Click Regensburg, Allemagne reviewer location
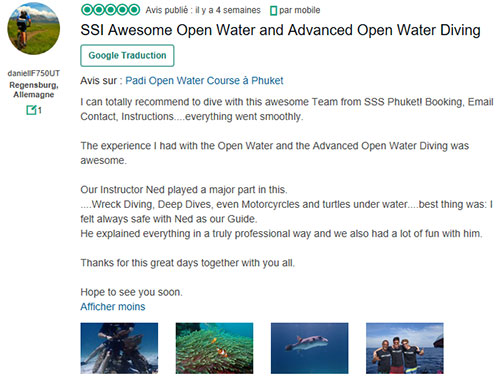Image resolution: width=500 pixels, height=379 pixels. coord(34,90)
